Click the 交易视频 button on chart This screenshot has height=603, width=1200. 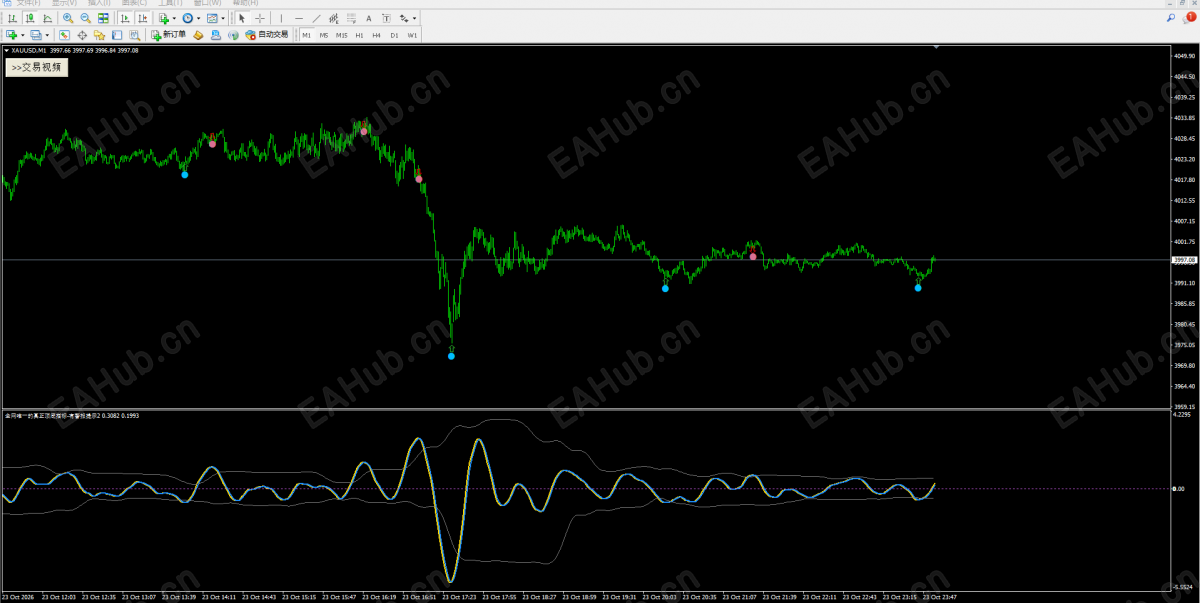(37, 67)
